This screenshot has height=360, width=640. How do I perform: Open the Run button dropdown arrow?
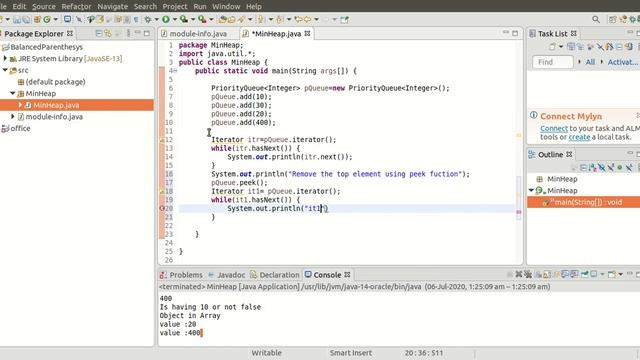(x=174, y=20)
